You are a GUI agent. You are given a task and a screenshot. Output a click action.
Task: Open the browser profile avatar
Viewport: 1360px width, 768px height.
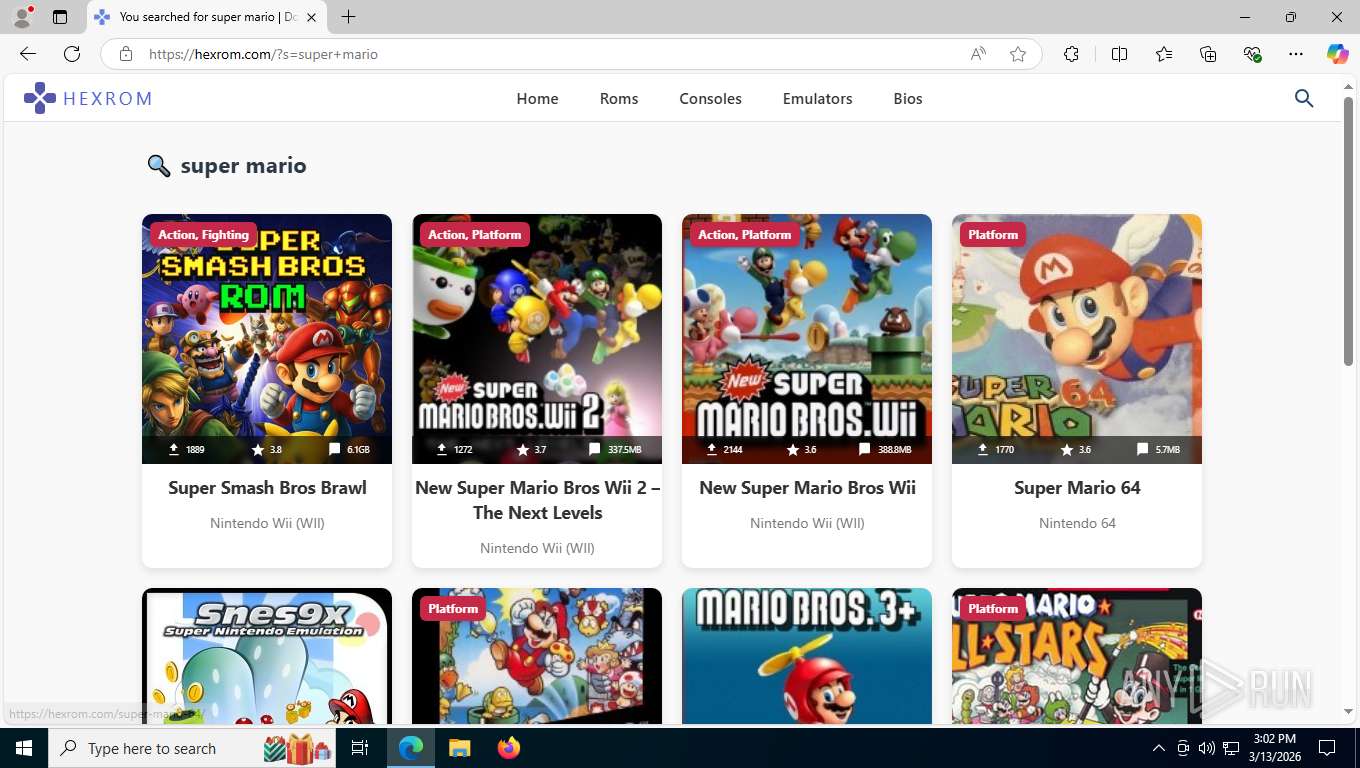21,17
